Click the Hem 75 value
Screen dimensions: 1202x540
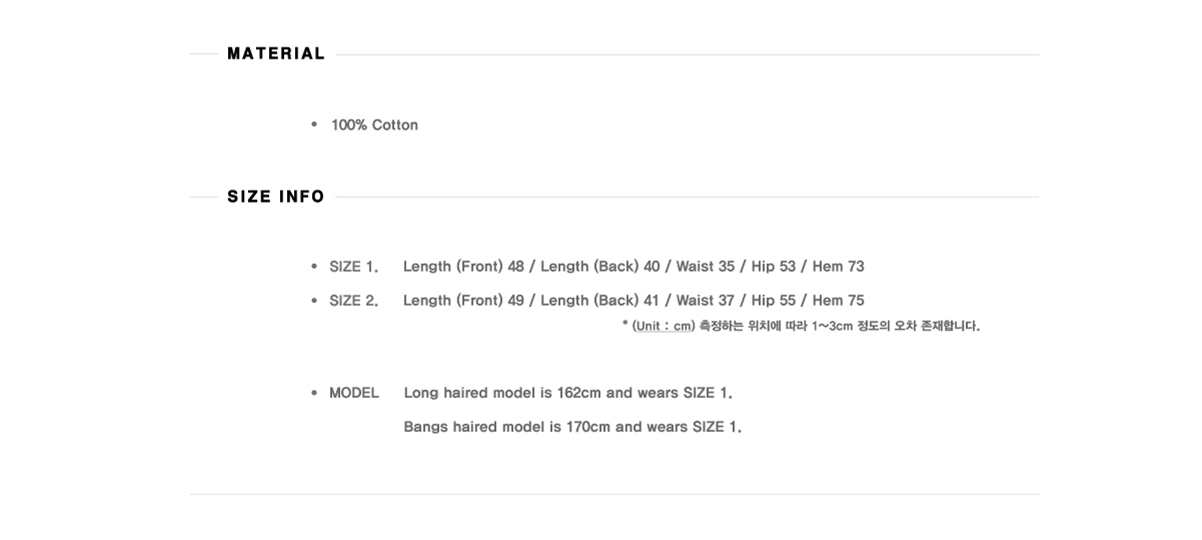point(838,301)
